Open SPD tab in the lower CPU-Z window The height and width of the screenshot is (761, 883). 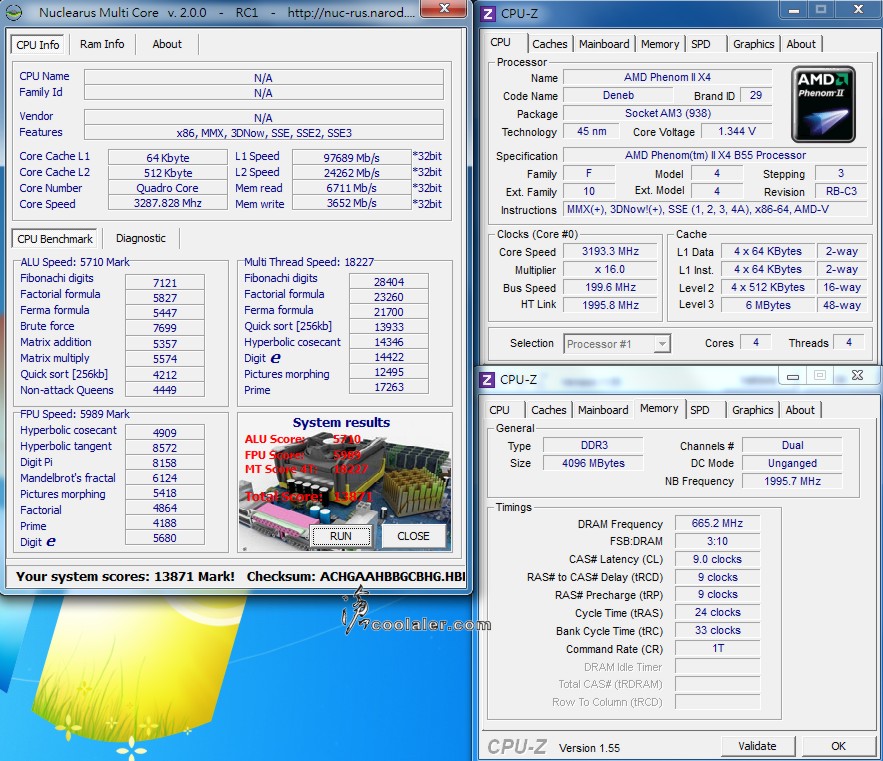point(699,410)
